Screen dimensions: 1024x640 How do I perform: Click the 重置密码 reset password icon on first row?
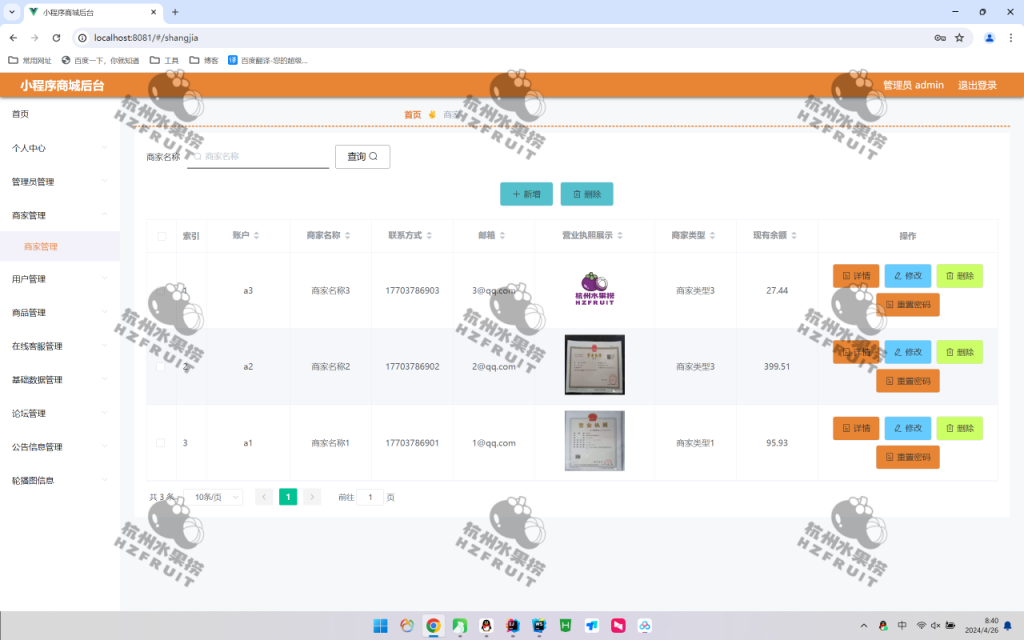tap(888, 305)
